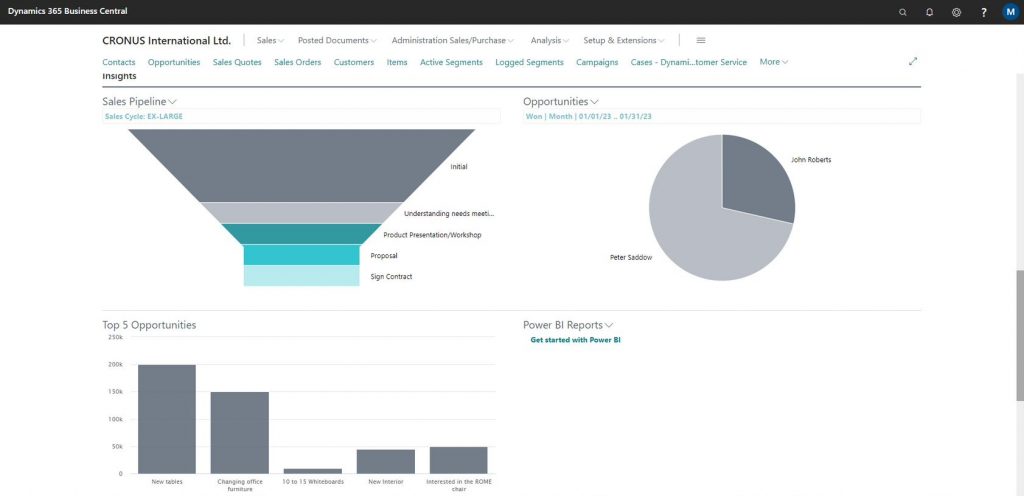Go to Contacts
This screenshot has height=496, width=1024.
(119, 62)
